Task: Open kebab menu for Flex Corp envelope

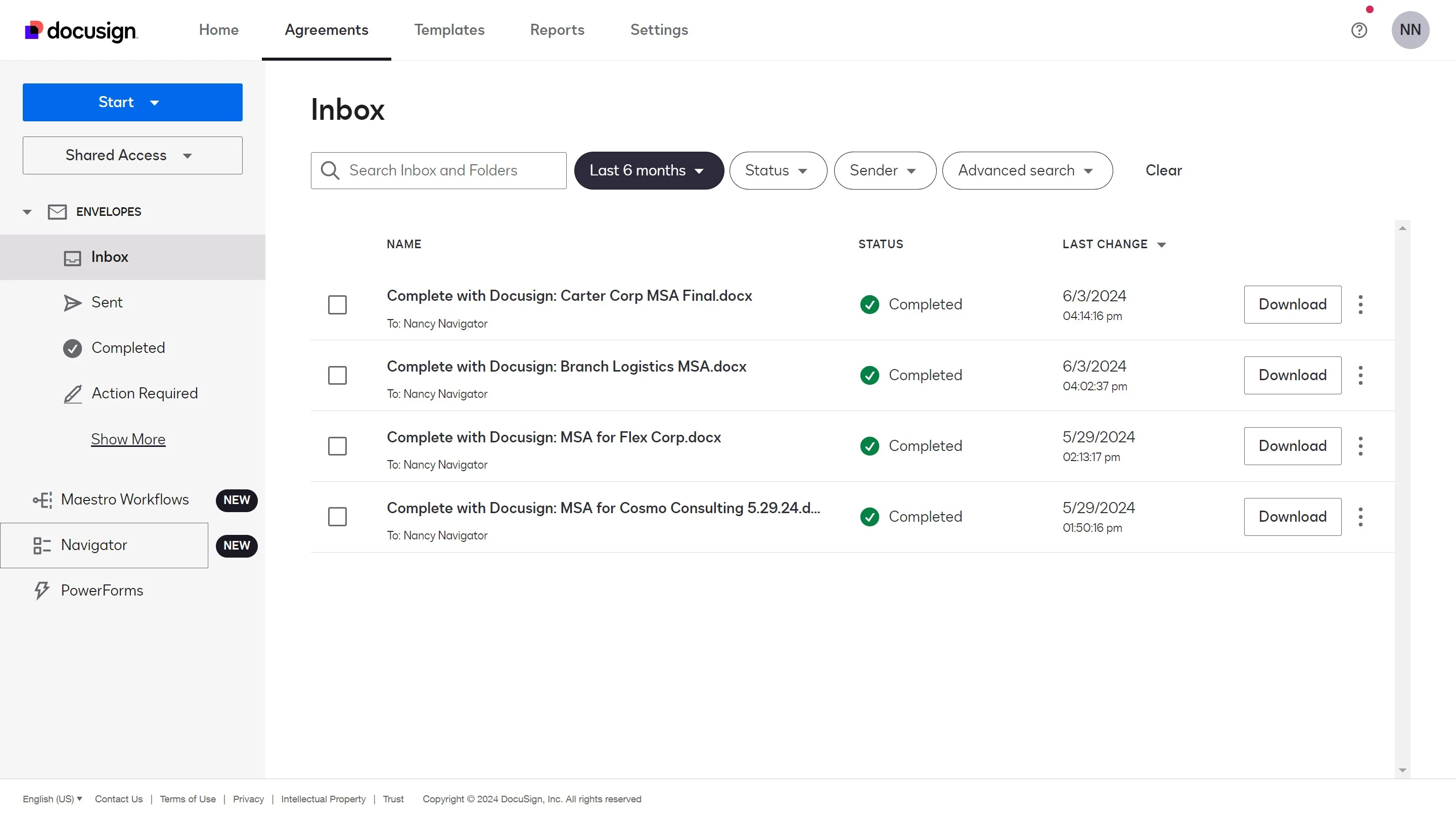Action: coord(1360,446)
